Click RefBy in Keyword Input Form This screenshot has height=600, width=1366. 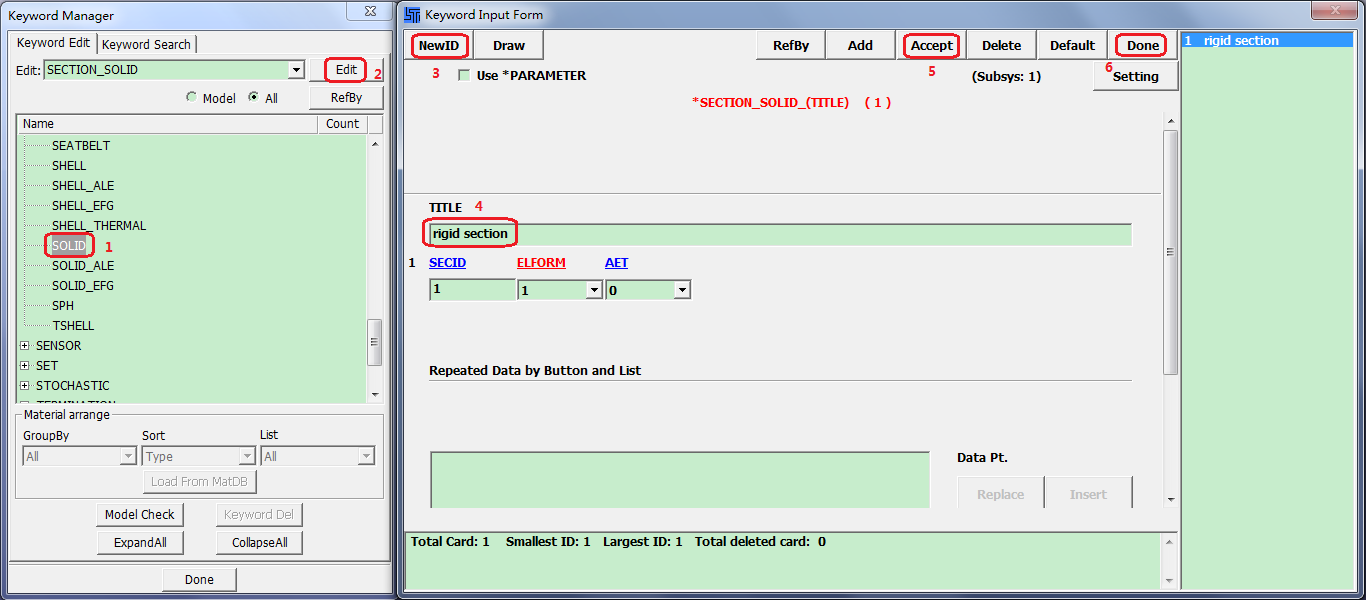791,45
